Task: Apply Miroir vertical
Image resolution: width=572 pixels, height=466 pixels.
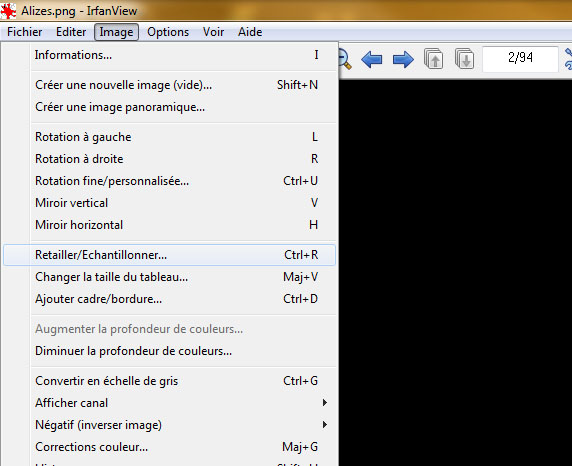Action: click(x=169, y=203)
